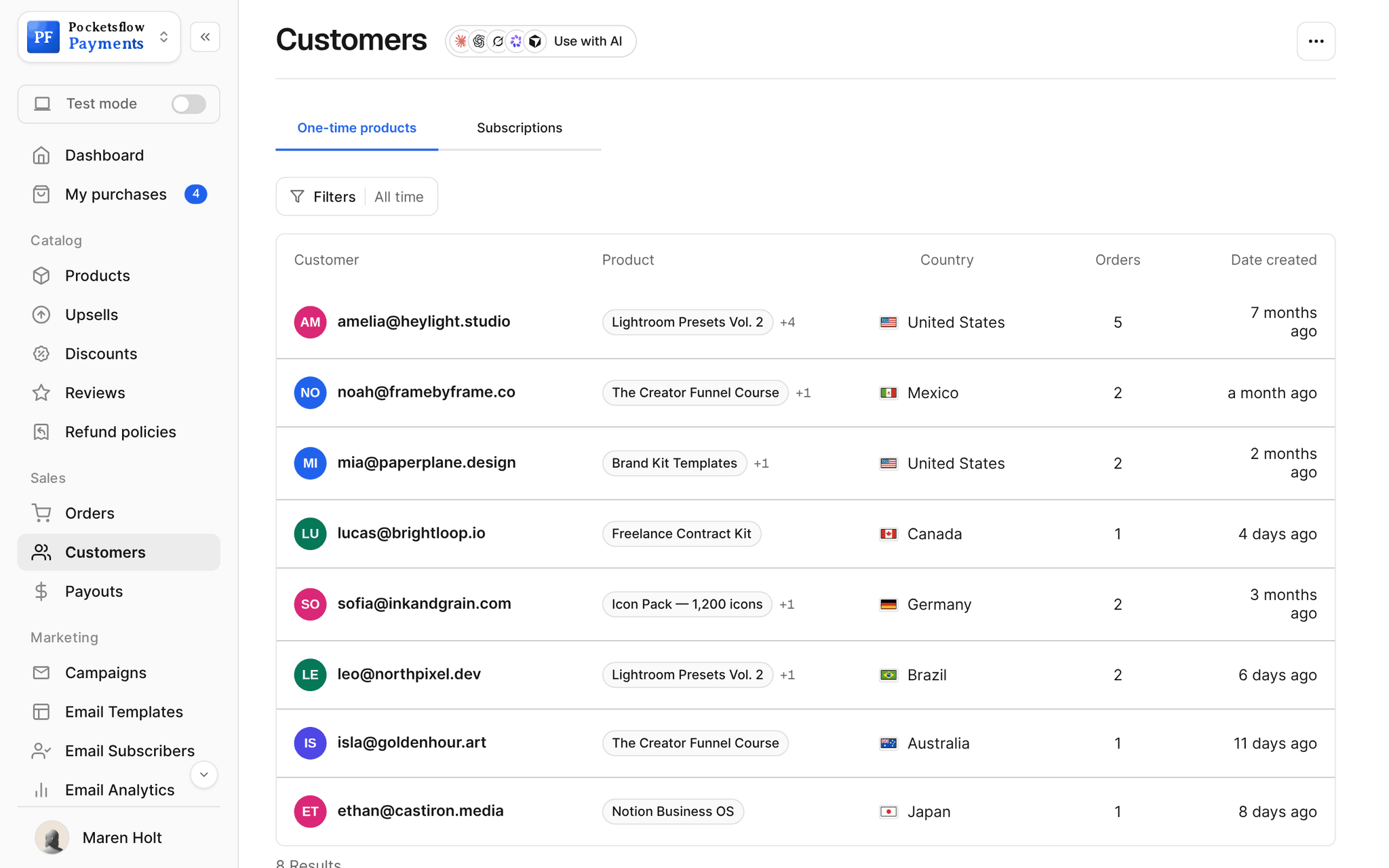The height and width of the screenshot is (868, 1389).
Task: Click Notion Business OS product tag
Action: coord(673,812)
